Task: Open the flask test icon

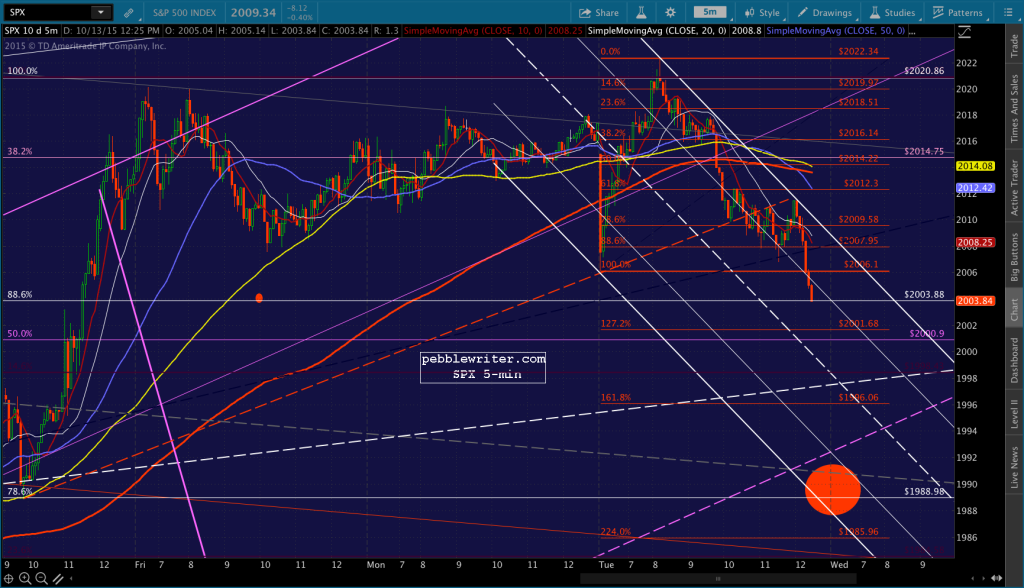Action: tap(641, 12)
